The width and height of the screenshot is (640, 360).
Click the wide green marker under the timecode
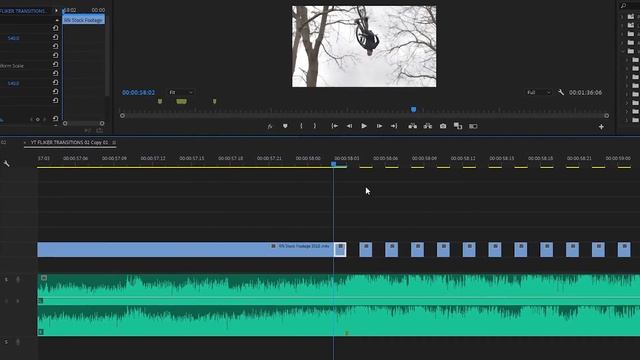coord(182,101)
